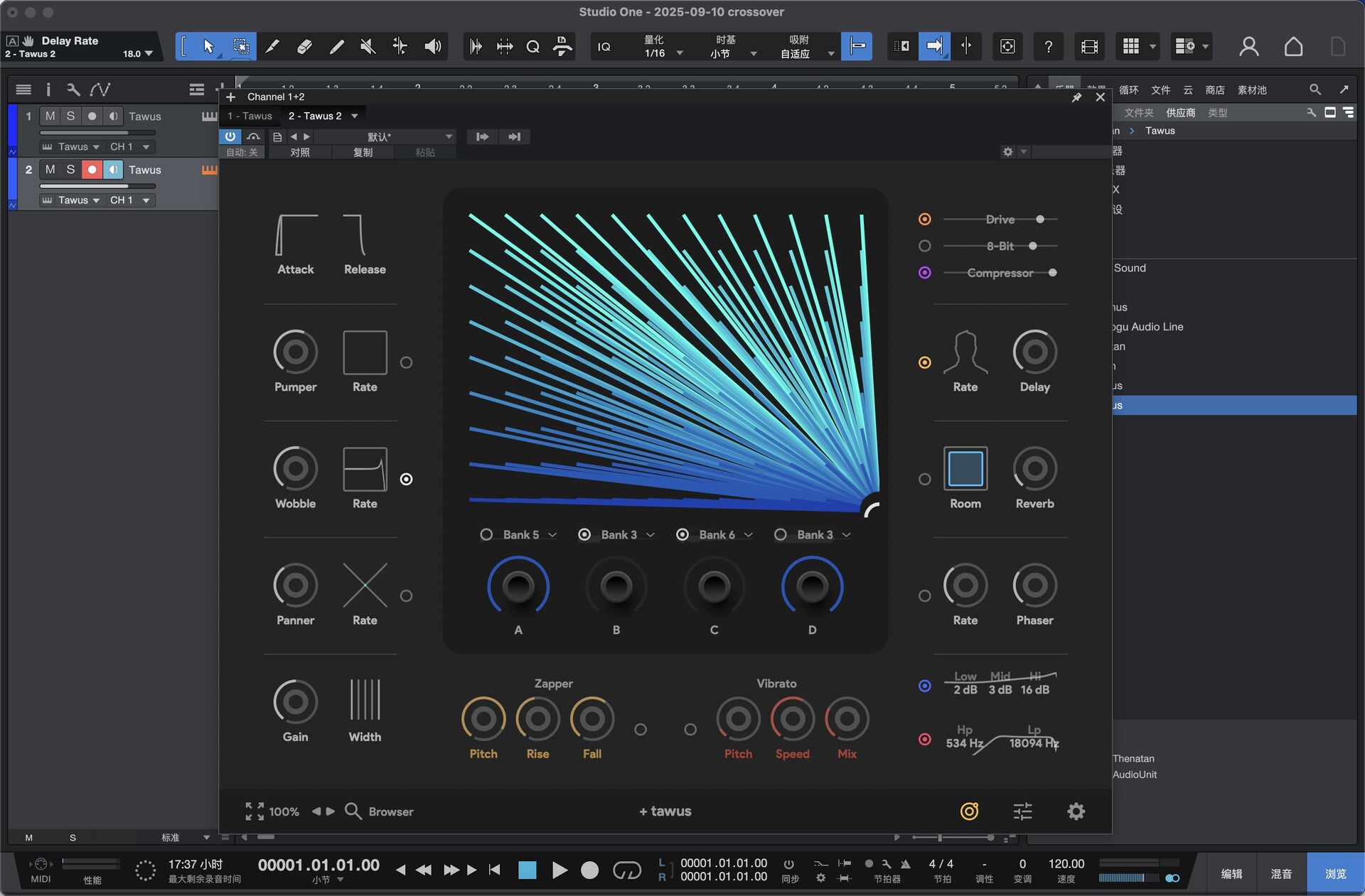Viewport: 1365px width, 896px height.
Task: Open the Bank 6 dropdown
Action: tap(726, 535)
